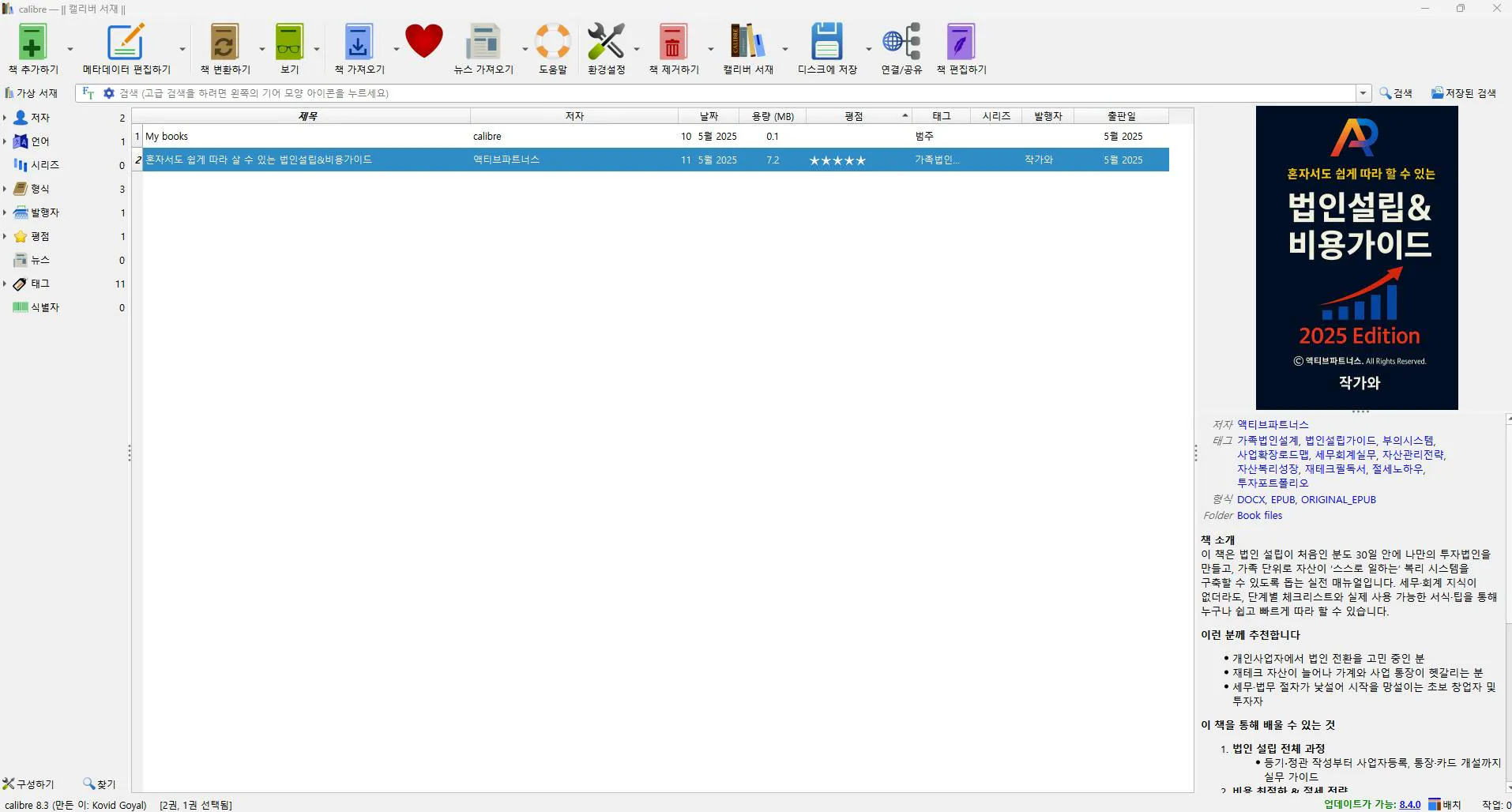Toggle the full text search icon
1512x812 pixels.
88,93
